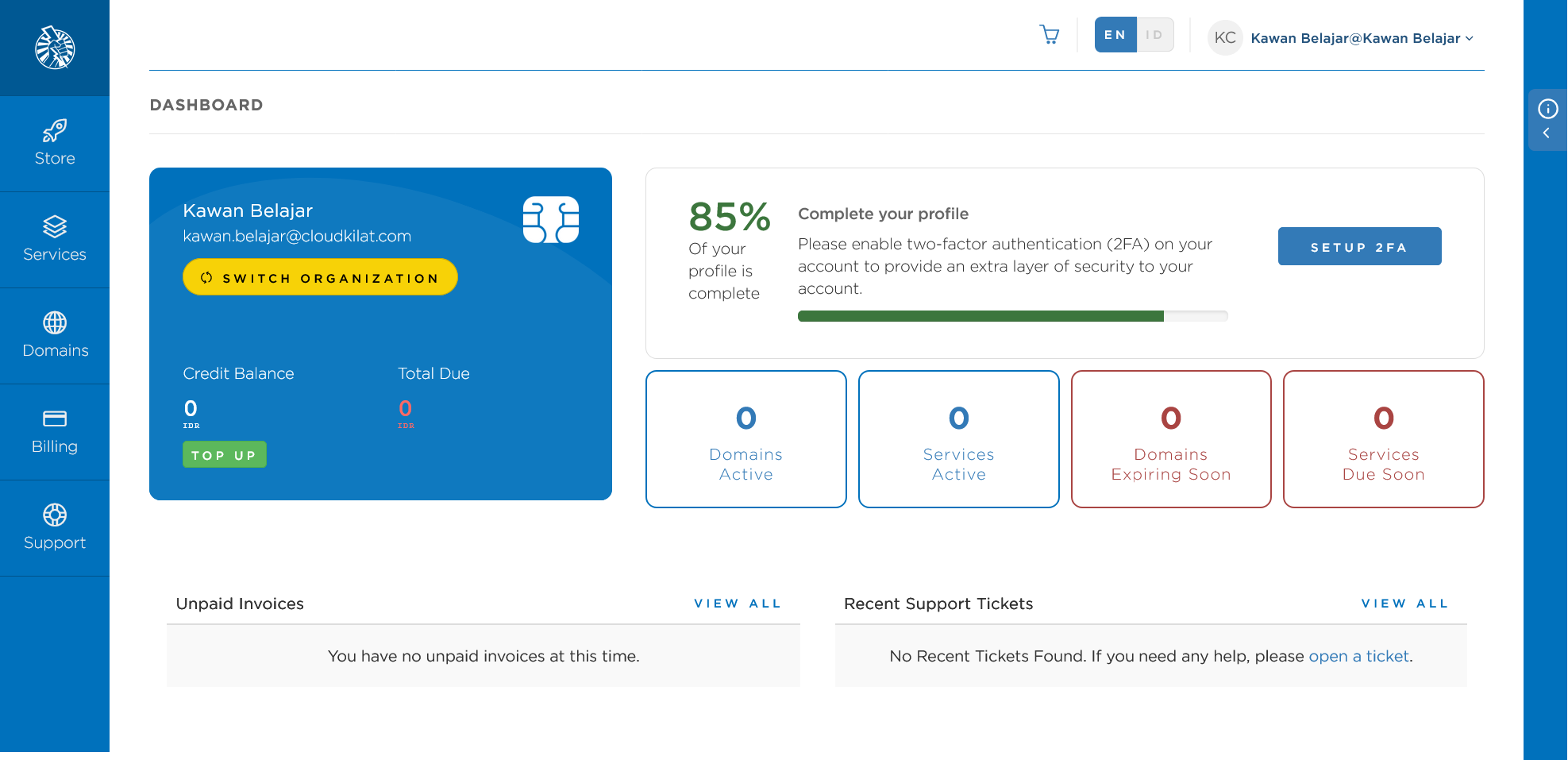The width and height of the screenshot is (1568, 760).
Task: Open the Domains Expiring Soon card
Action: click(1170, 439)
